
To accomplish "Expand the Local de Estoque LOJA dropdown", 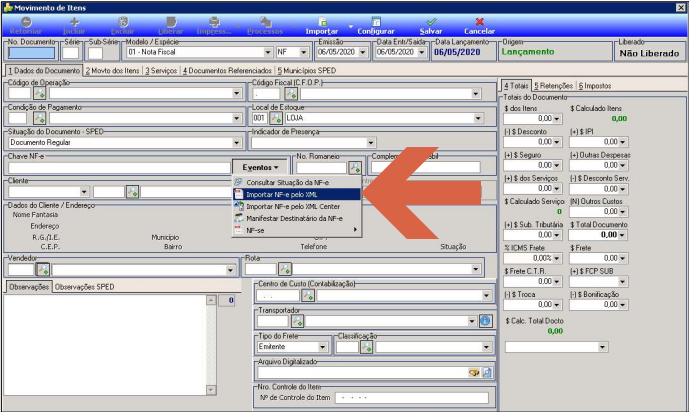I will tap(478, 118).
